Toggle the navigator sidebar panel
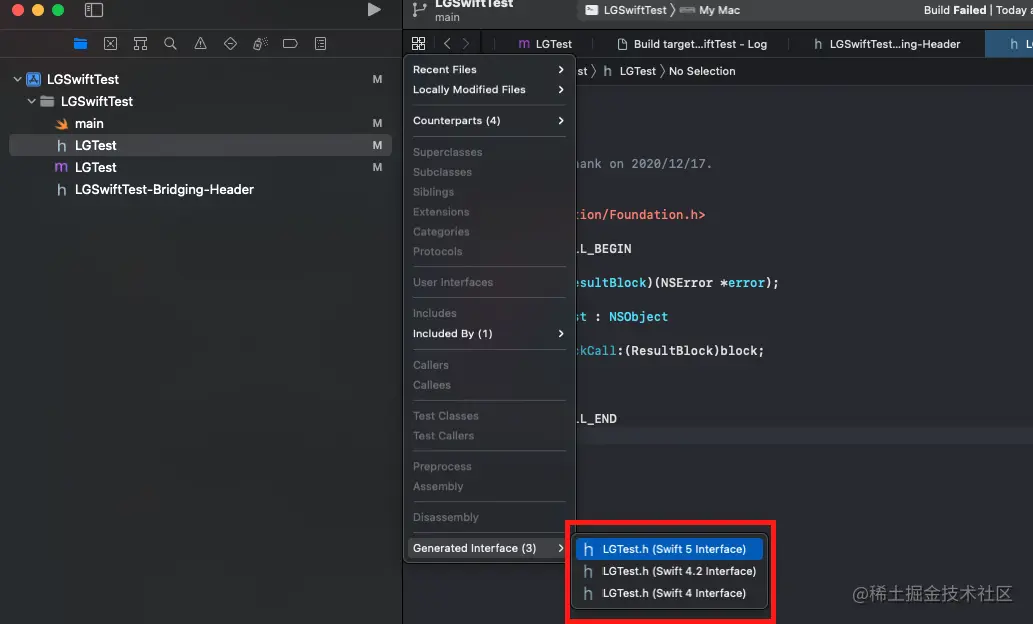 [94, 10]
